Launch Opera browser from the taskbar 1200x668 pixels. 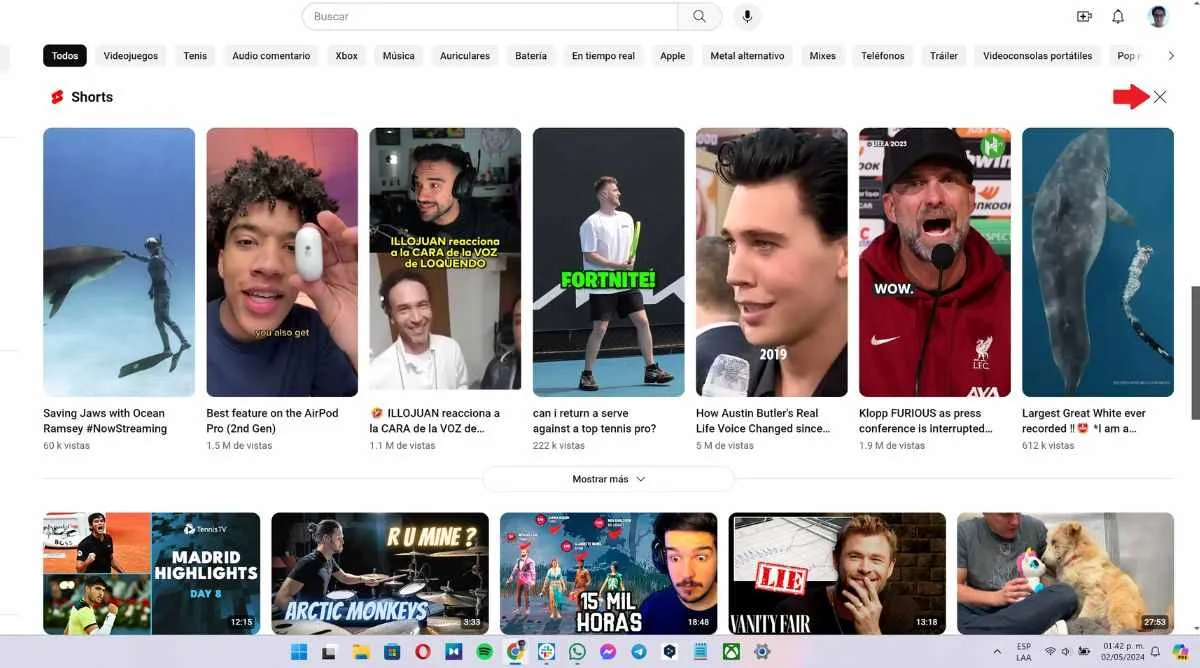[x=423, y=652]
